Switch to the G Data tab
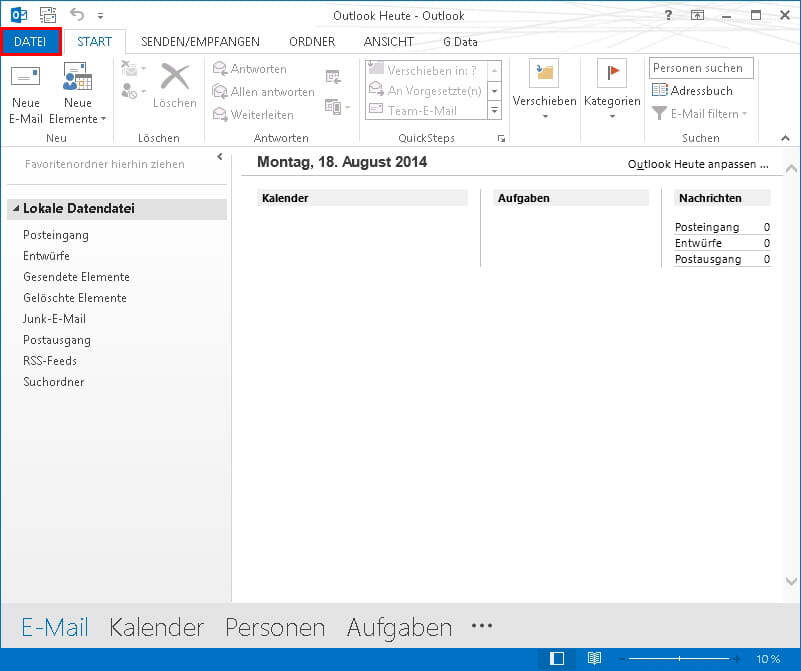This screenshot has height=671, width=801. point(460,41)
